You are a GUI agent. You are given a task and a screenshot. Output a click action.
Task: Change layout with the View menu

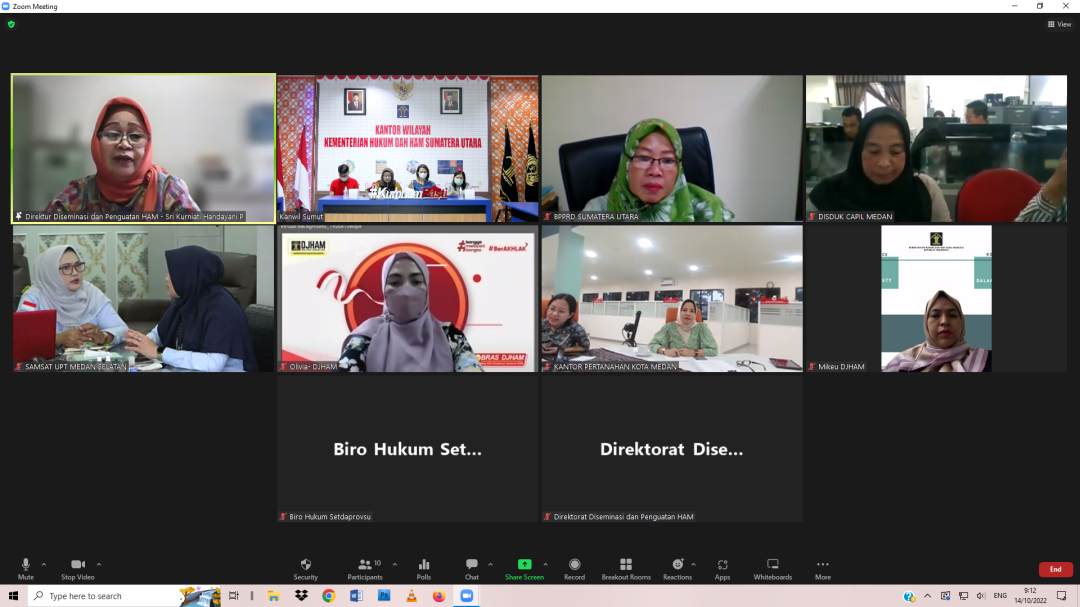pos(1059,24)
